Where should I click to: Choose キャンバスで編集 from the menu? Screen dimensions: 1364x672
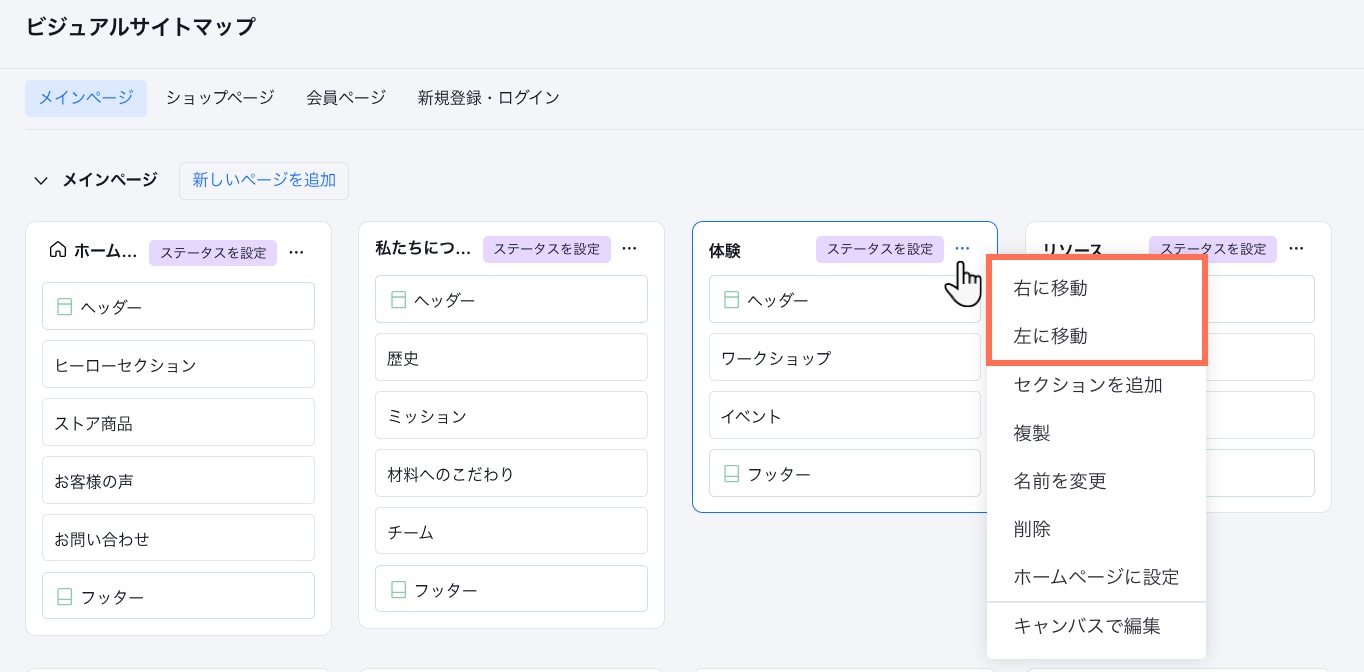(x=1087, y=626)
